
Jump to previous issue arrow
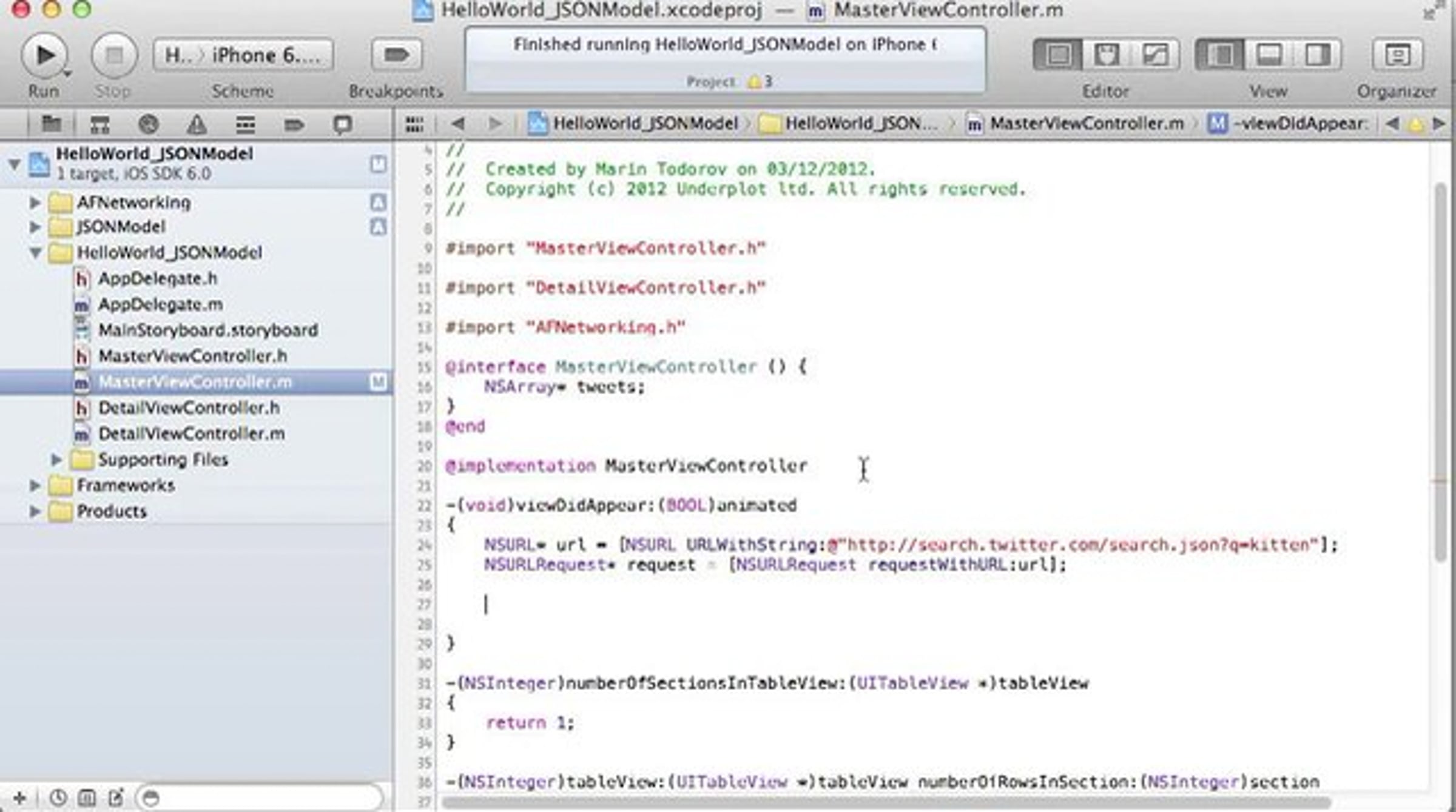tap(1392, 124)
